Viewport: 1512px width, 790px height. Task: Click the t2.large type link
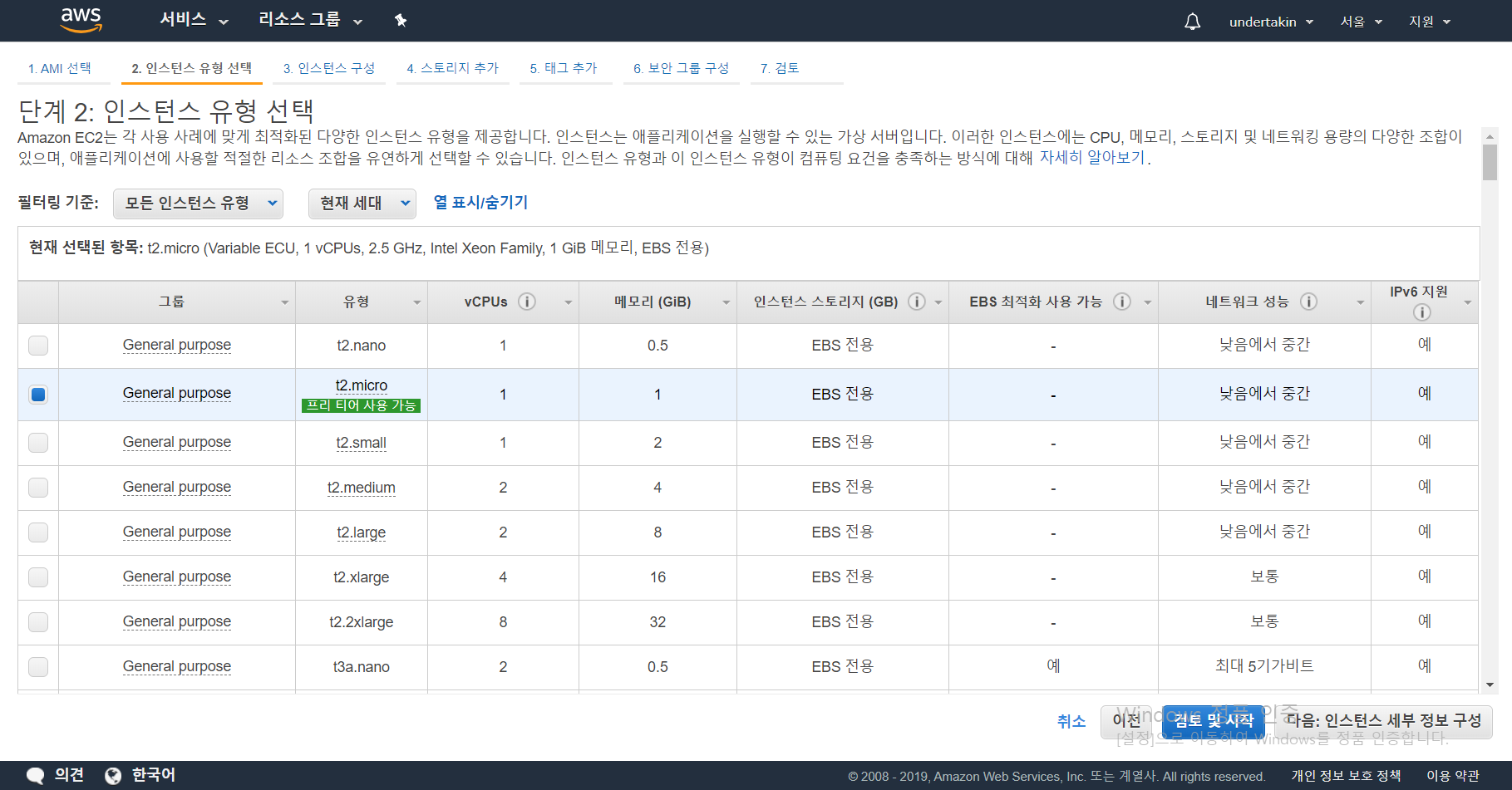pyautogui.click(x=362, y=532)
